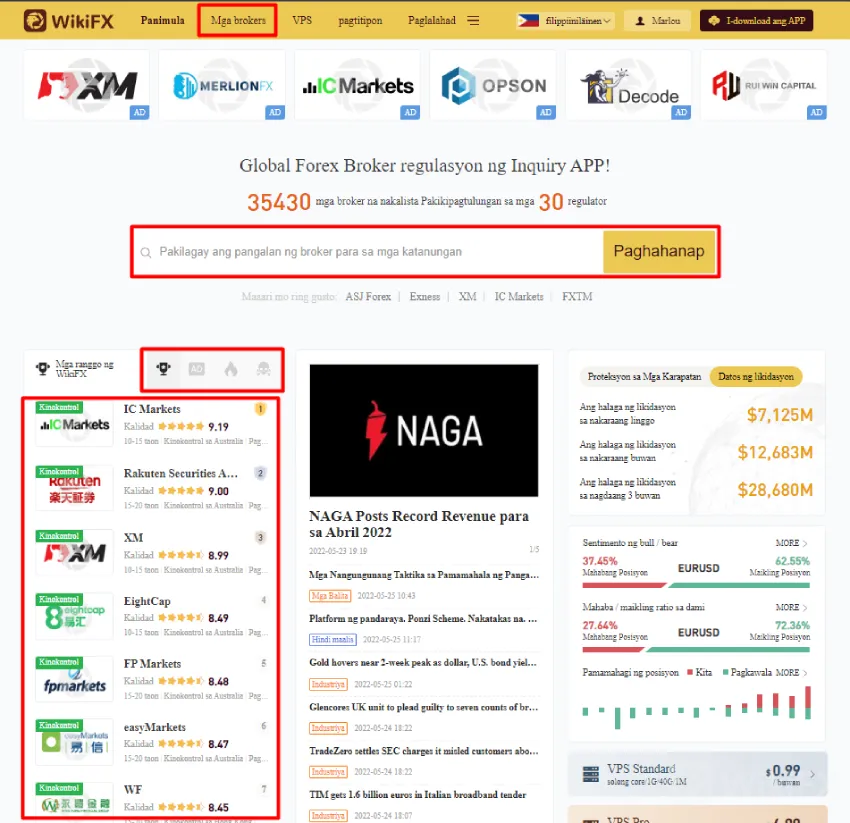Screen dimensions: 850x823
Task: Click the easyMarkets logo in ranking list
Action: [75, 742]
